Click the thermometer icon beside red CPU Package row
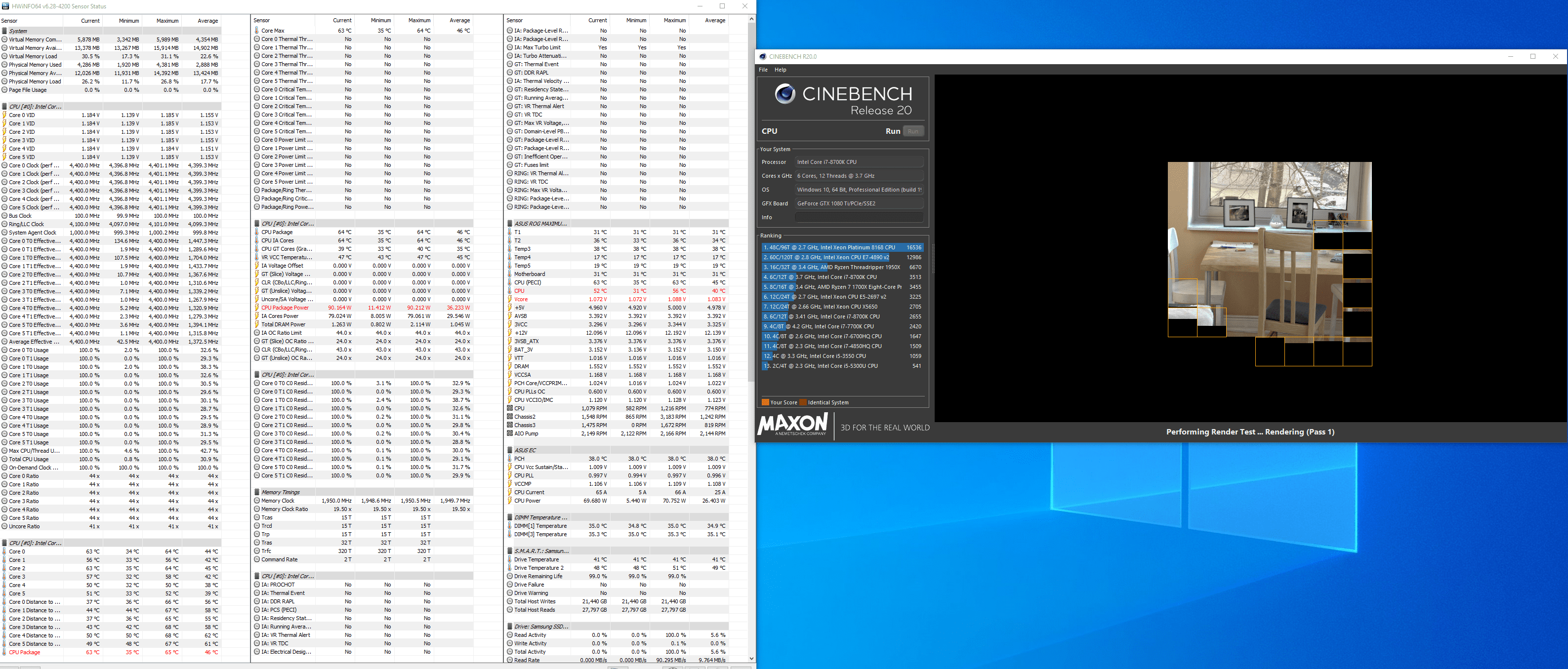 pyautogui.click(x=4, y=652)
